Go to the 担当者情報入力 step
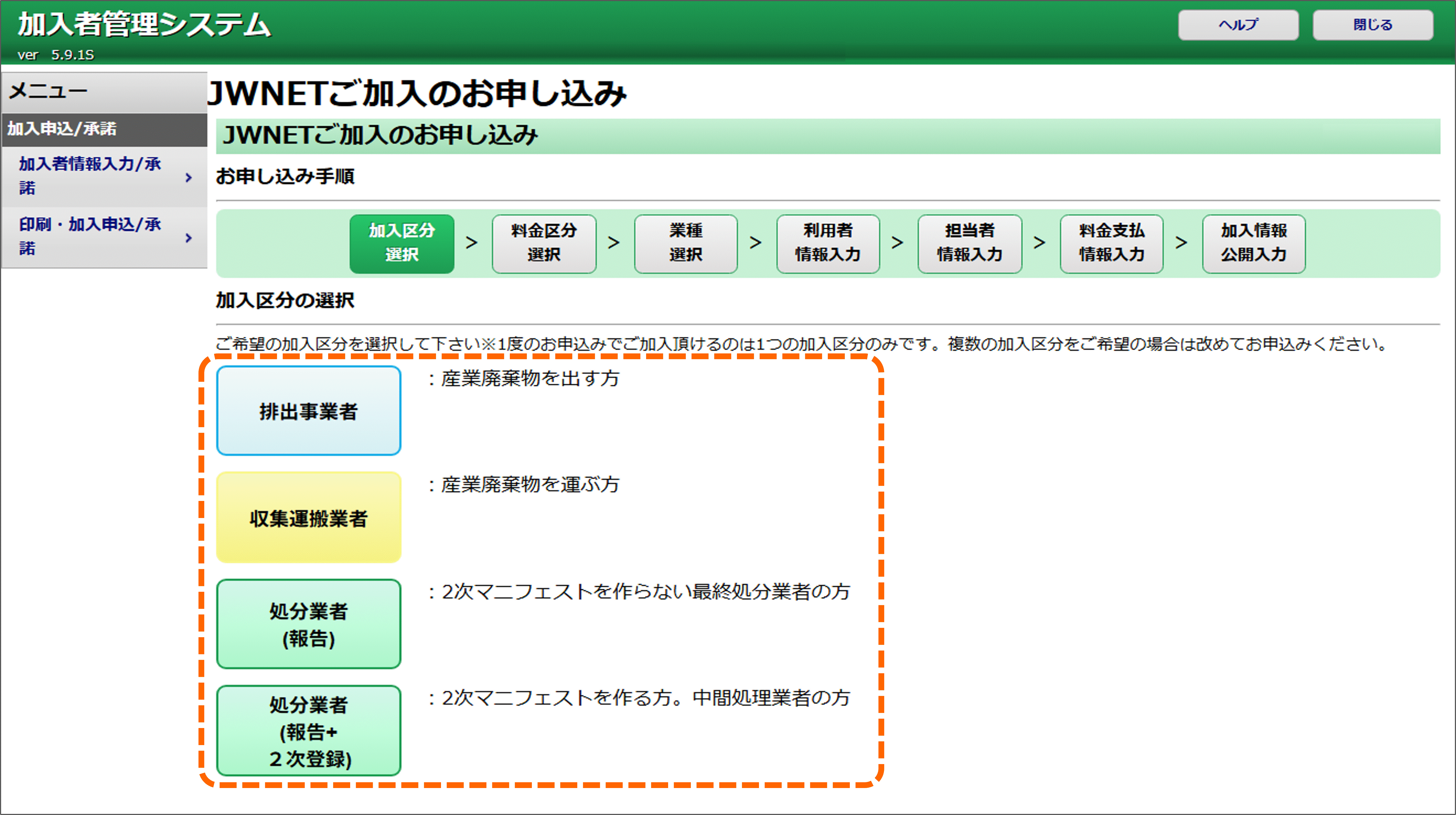The height and width of the screenshot is (815, 1456). click(x=970, y=244)
